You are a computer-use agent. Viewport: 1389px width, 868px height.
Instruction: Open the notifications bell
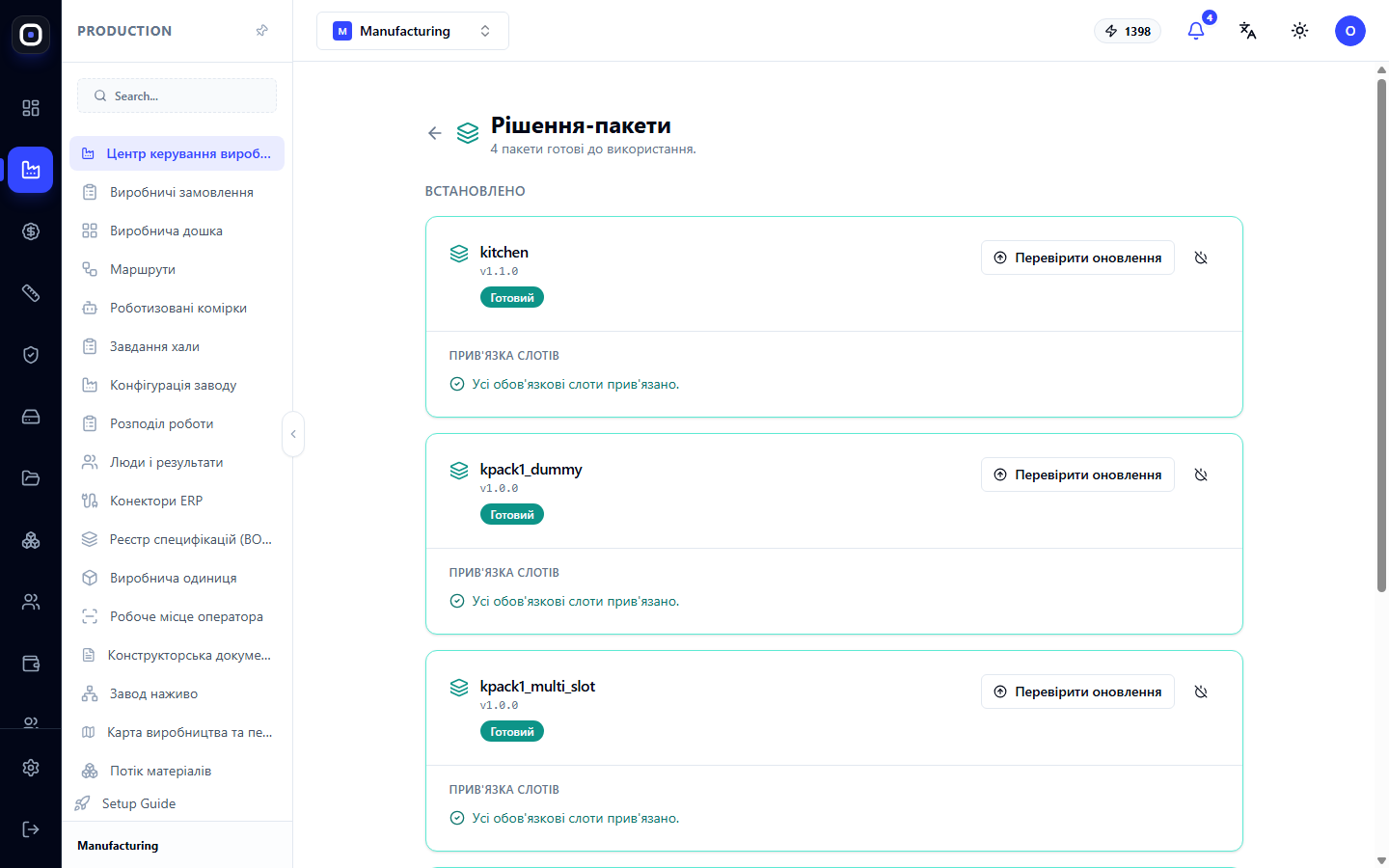click(x=1196, y=31)
